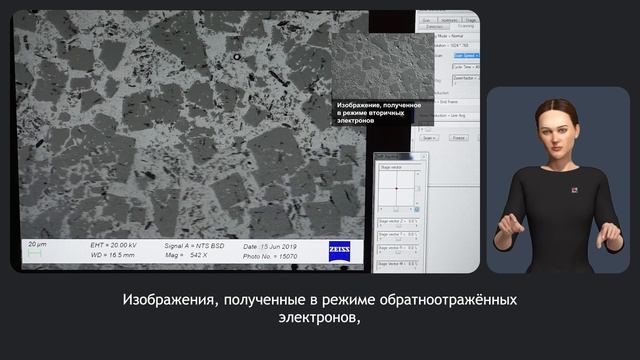Click the blue icon at crosshair pad corner
The width and height of the screenshot is (640, 360).
pos(417,210)
